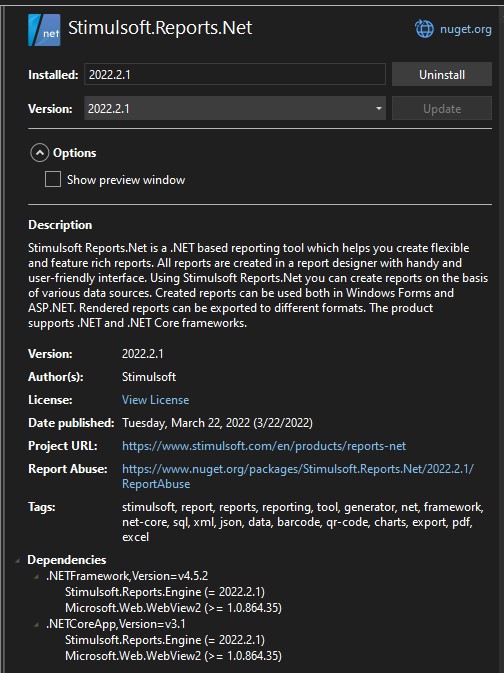Click the disabled Update button
The width and height of the screenshot is (504, 673).
pos(442,109)
